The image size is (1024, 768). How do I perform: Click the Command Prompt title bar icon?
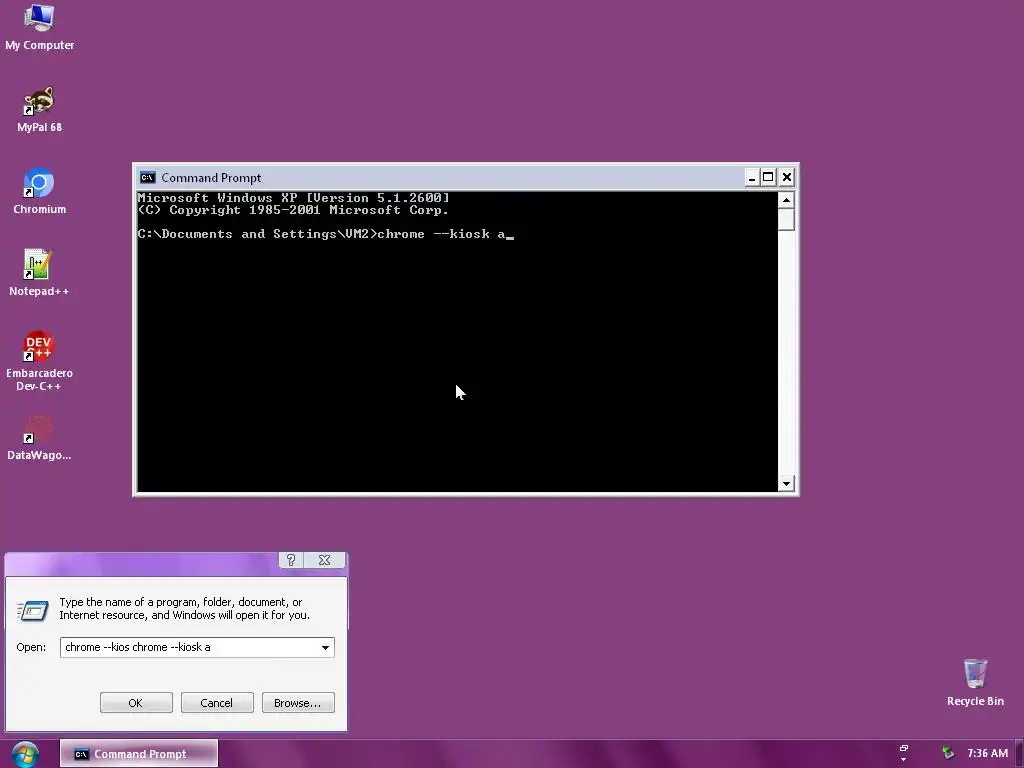click(148, 178)
